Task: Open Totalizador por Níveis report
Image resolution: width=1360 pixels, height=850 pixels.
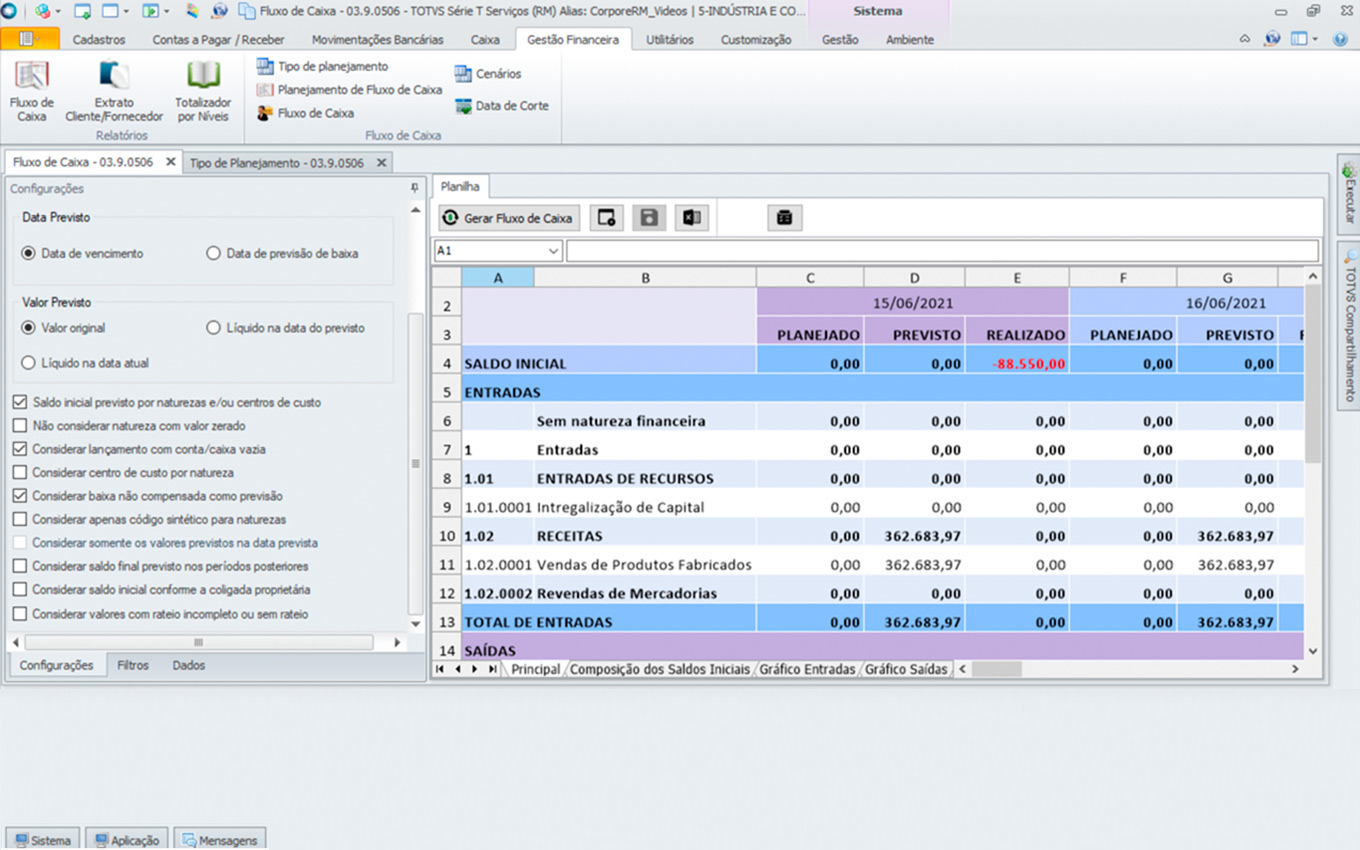Action: 203,90
